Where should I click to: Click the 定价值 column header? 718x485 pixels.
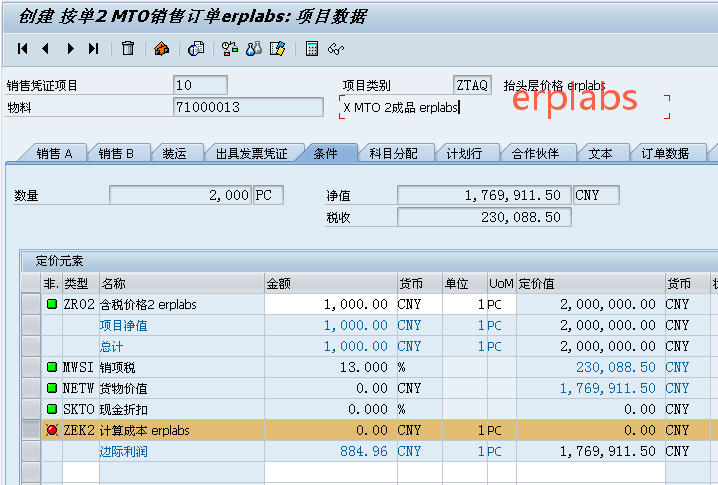click(591, 283)
